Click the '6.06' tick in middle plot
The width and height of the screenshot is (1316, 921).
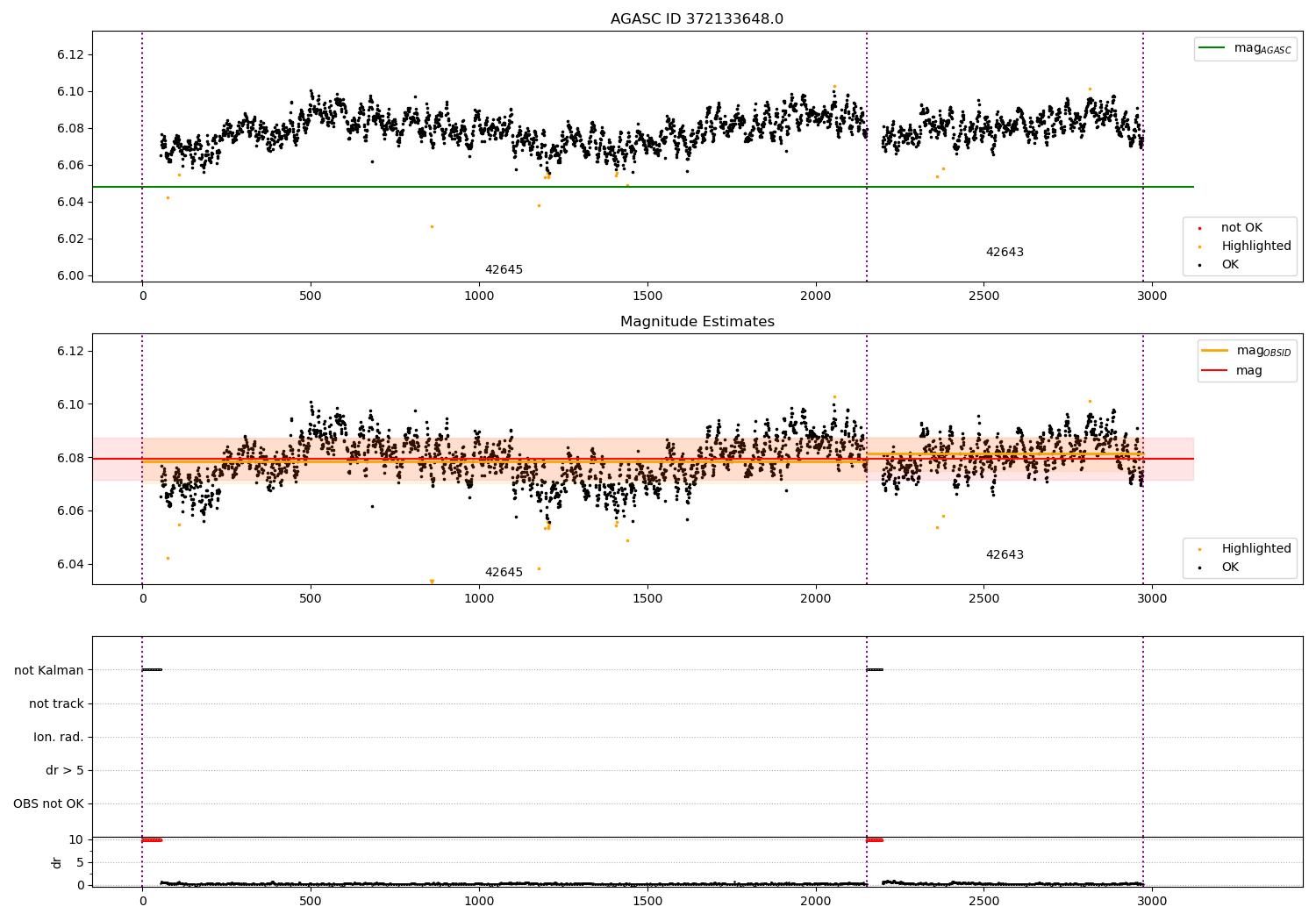(70, 511)
